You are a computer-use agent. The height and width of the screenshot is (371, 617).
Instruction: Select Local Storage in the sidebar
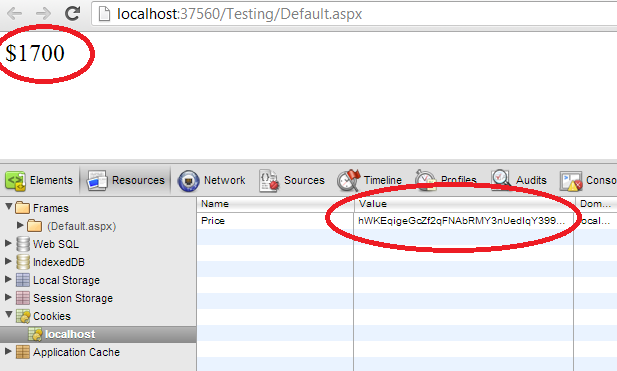pyautogui.click(x=67, y=280)
